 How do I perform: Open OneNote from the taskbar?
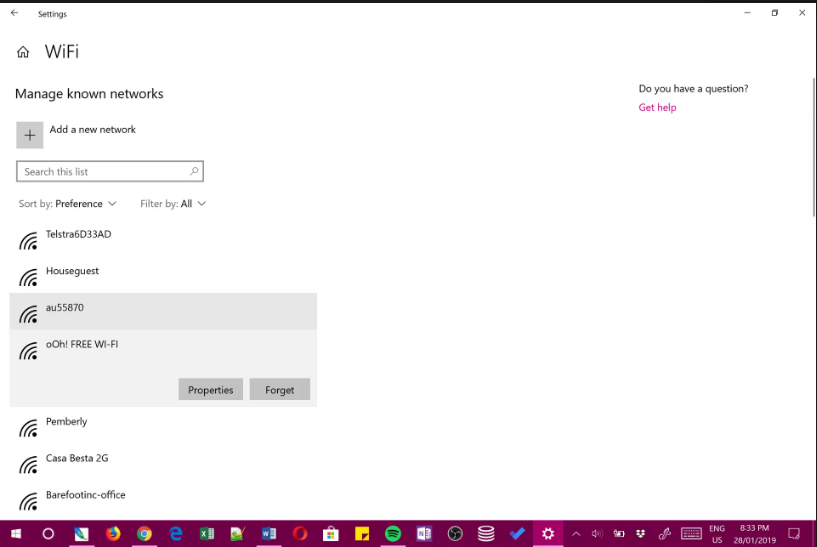424,533
